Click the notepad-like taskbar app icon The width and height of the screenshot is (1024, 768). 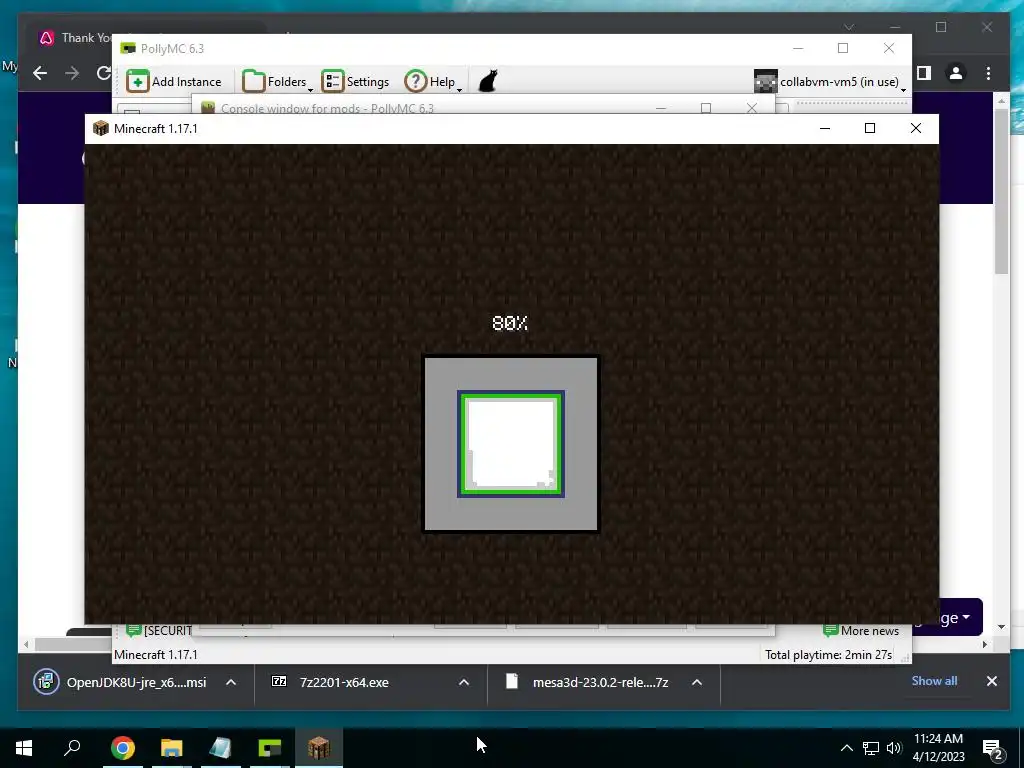221,748
